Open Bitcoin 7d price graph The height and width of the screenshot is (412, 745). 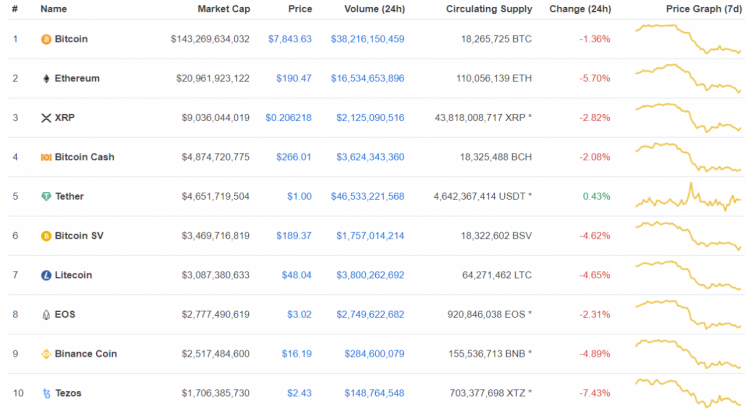[688, 39]
